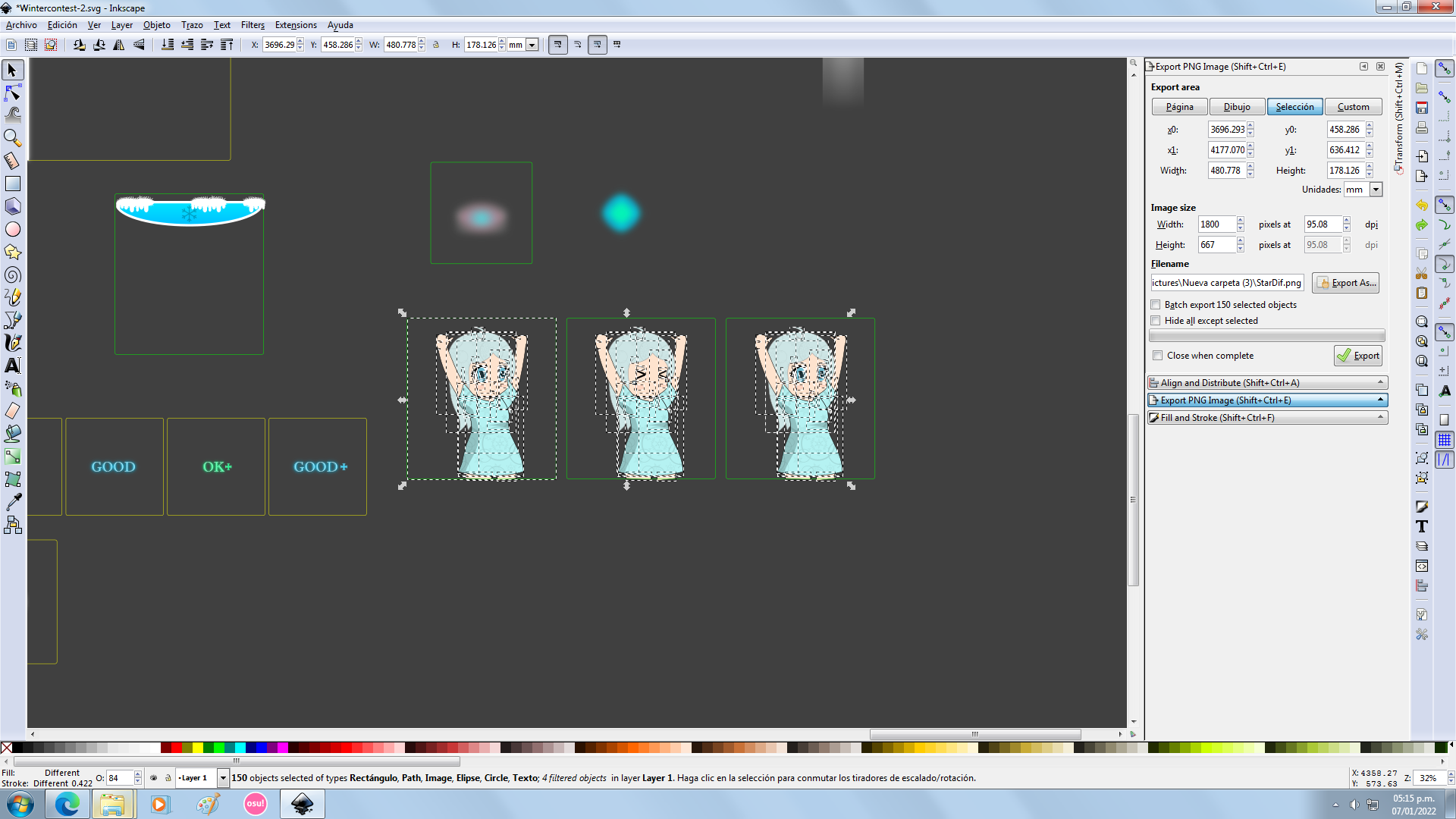Select the arrow selector tool

[12, 70]
